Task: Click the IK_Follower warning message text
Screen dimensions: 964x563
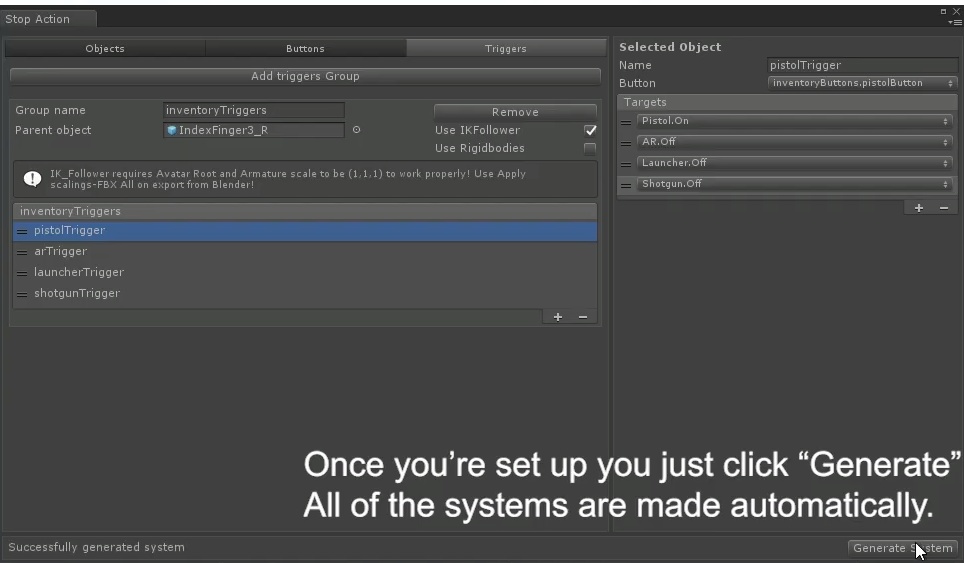Action: [x=288, y=179]
